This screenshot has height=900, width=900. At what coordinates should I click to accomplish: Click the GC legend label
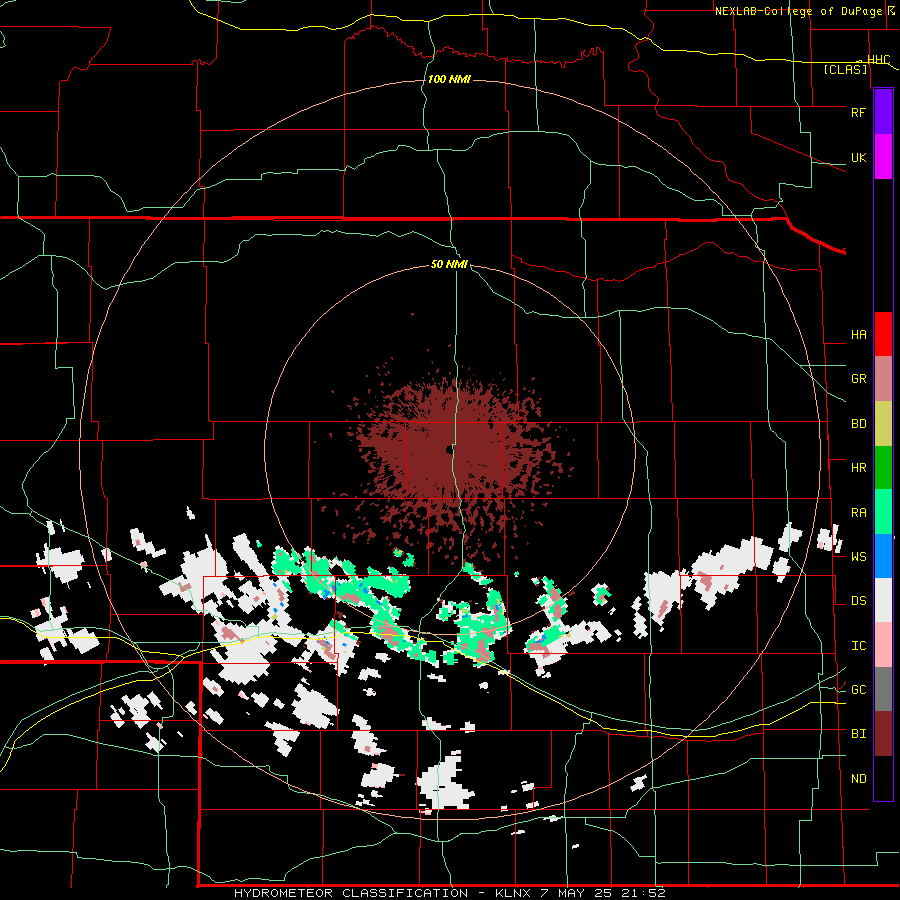click(x=858, y=690)
